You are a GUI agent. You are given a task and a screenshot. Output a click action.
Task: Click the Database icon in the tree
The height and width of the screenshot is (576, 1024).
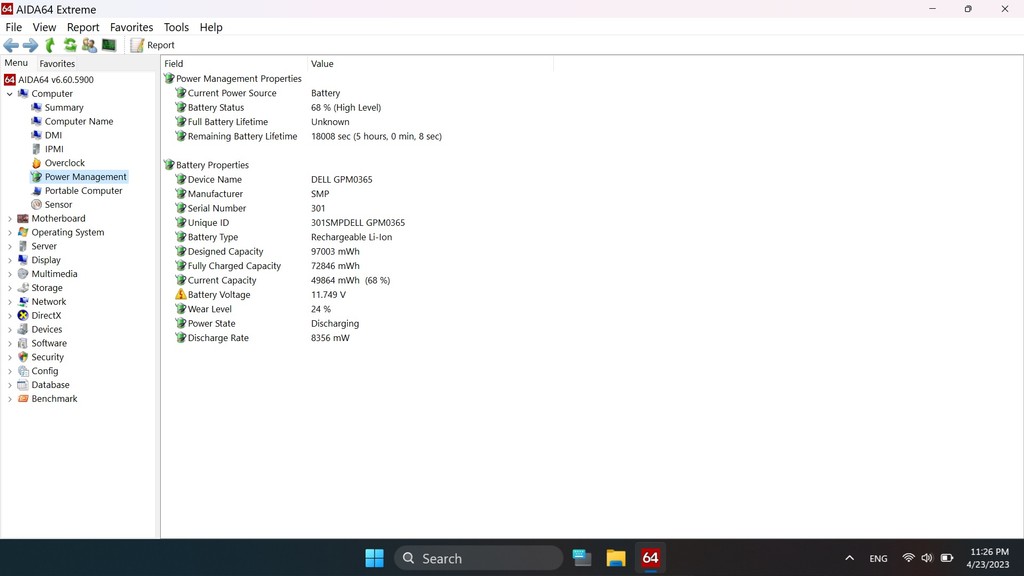(x=23, y=385)
